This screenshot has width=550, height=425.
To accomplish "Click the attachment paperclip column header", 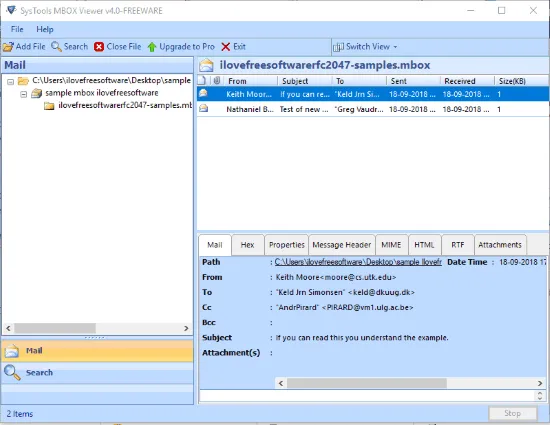I will 217,81.
